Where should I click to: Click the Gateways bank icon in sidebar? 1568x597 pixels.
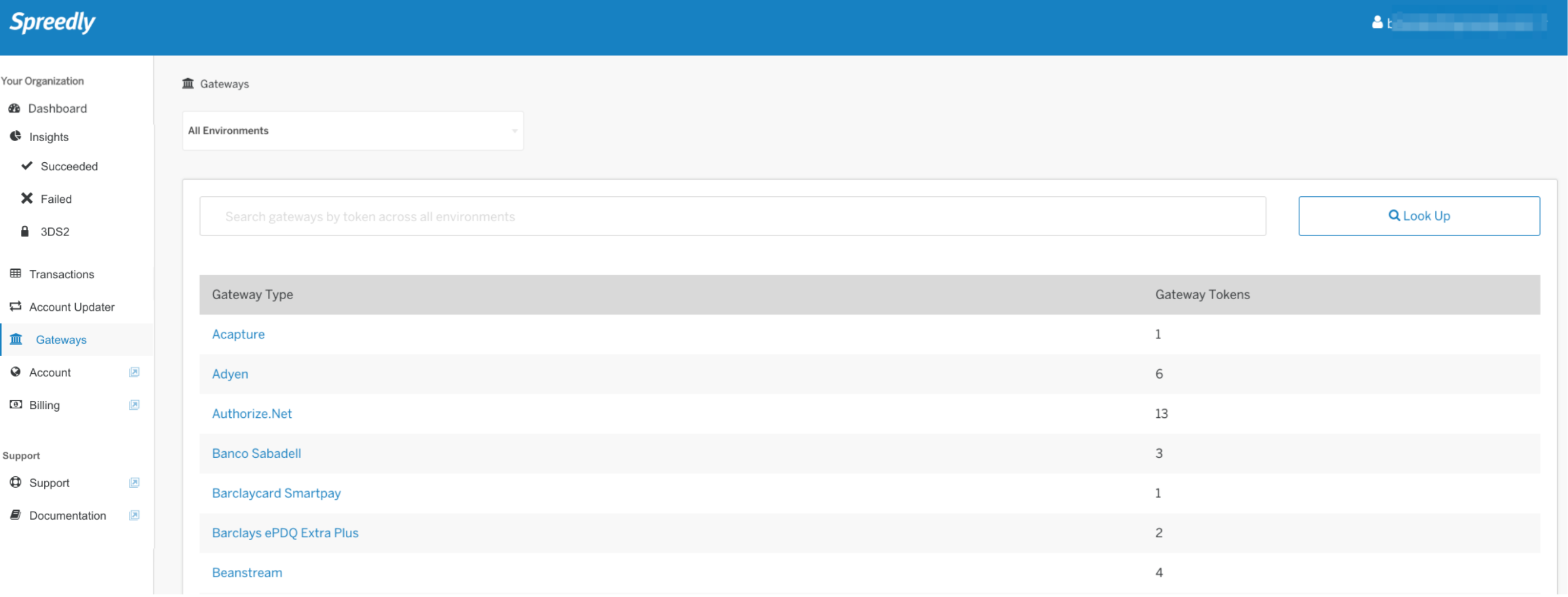tap(16, 339)
